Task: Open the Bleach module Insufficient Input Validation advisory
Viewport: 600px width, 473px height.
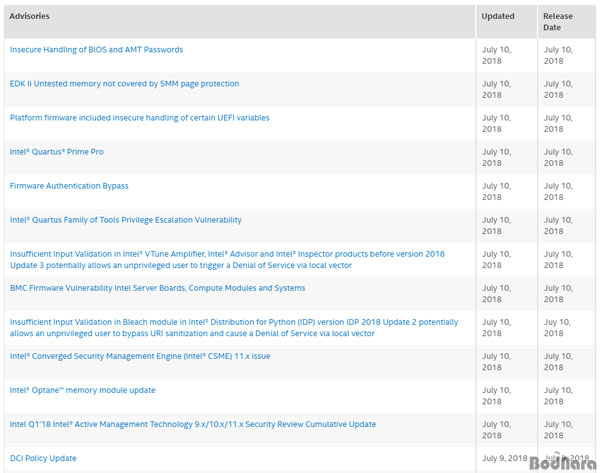Action: point(234,328)
